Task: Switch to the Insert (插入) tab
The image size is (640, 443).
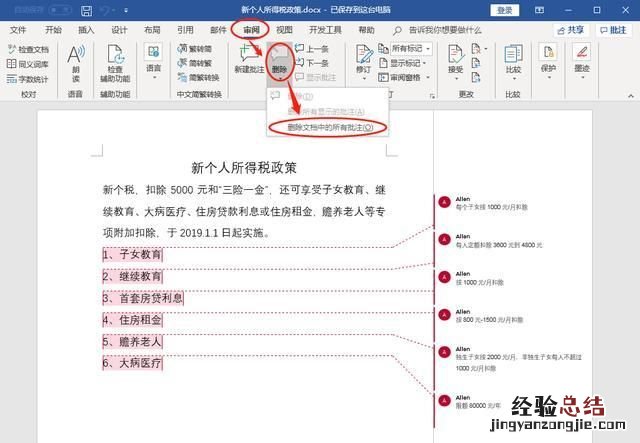Action: (86, 30)
